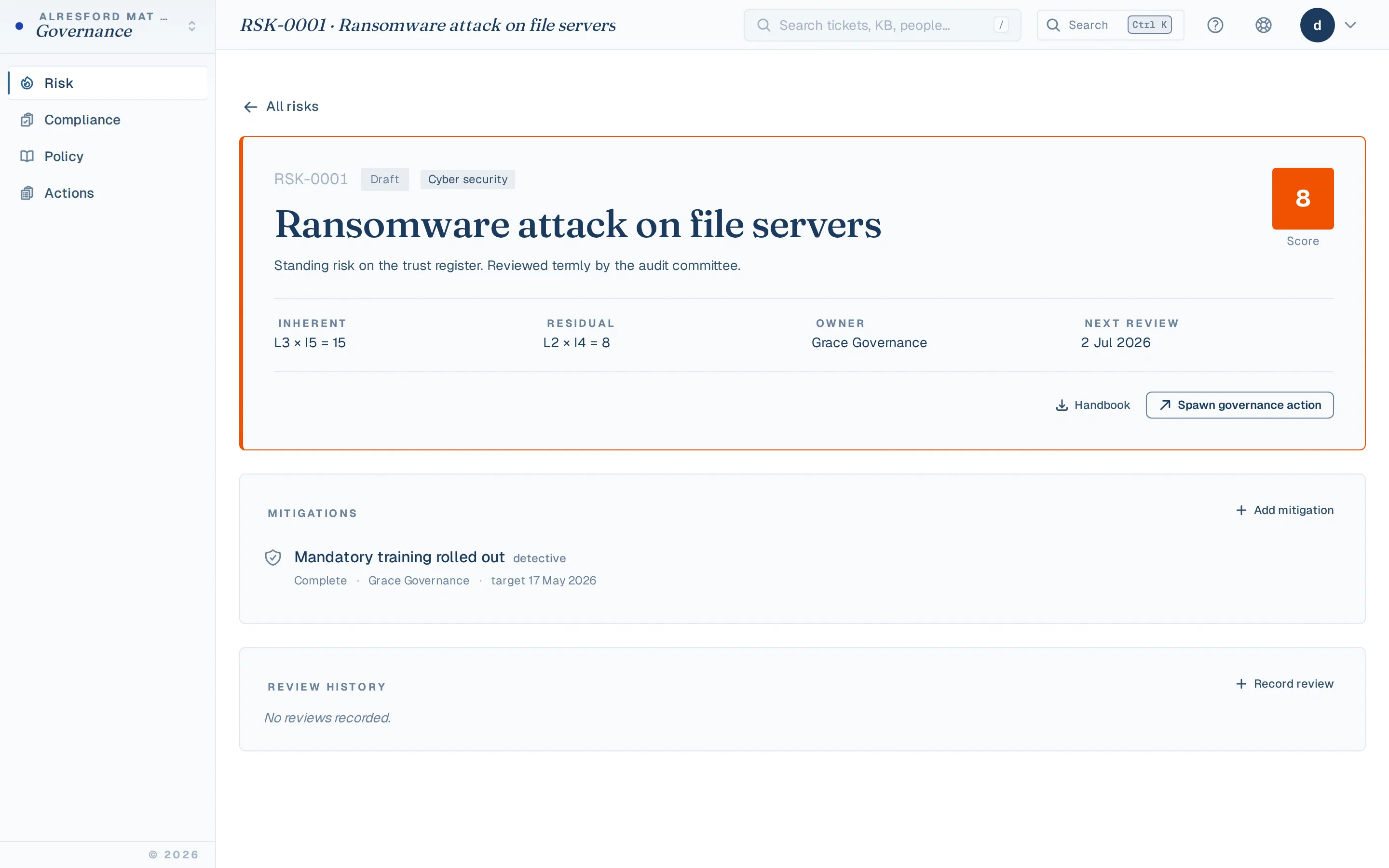Open the support lifebuoy icon
Screen dimensions: 1389x868
[x=1263, y=25]
